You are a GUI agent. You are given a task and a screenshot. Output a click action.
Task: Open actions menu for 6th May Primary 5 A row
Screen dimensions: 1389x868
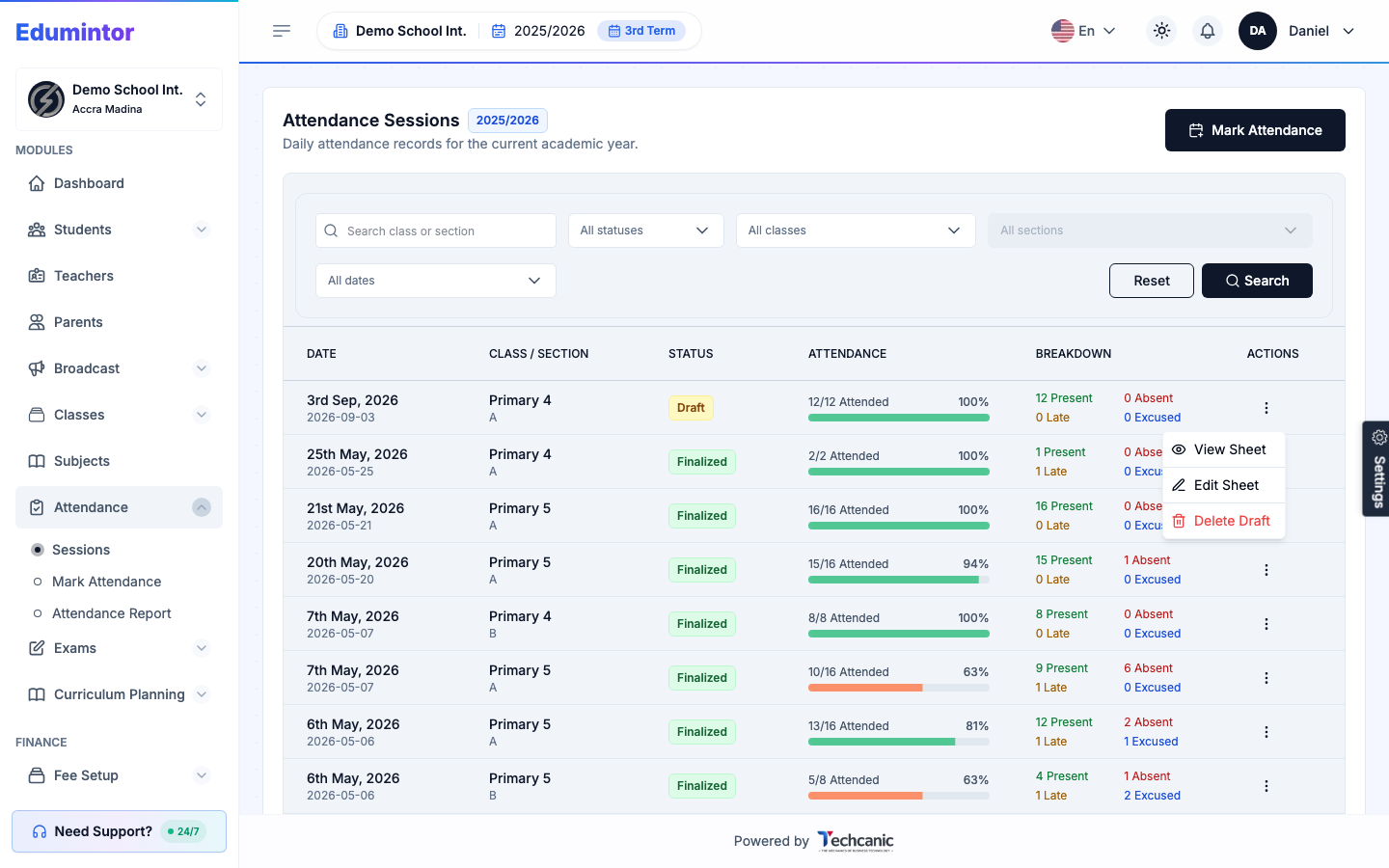point(1266,732)
